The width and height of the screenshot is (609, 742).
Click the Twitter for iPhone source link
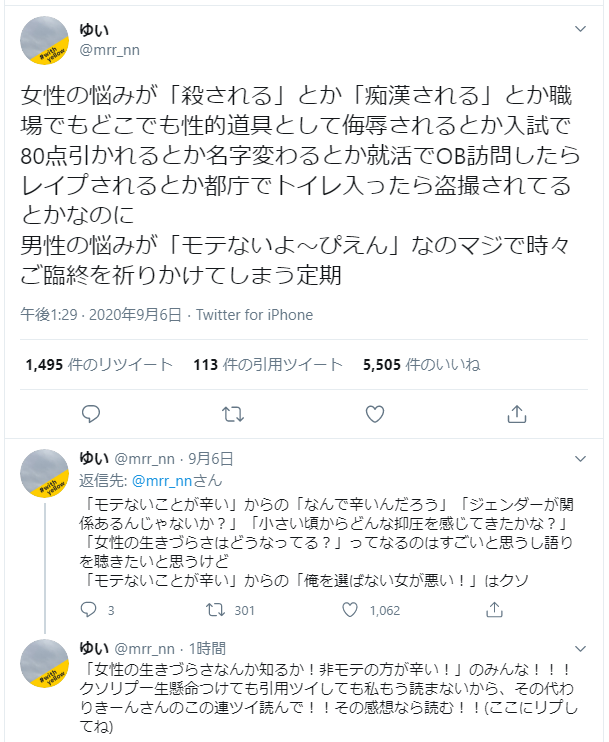tap(255, 315)
